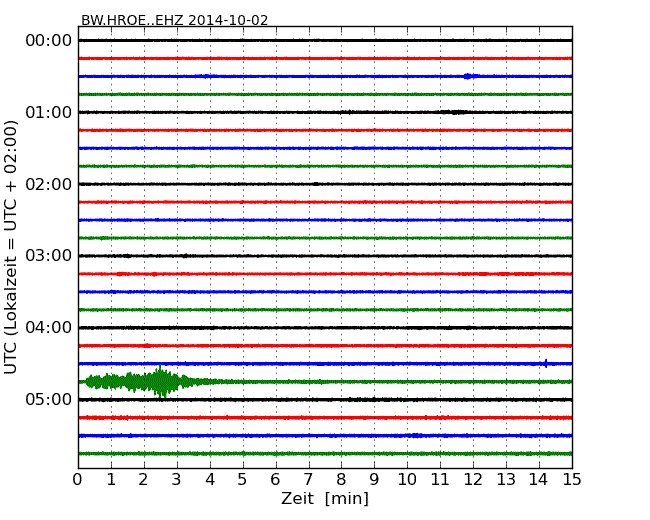Click the x-axis tick label 15

pyautogui.click(x=572, y=480)
